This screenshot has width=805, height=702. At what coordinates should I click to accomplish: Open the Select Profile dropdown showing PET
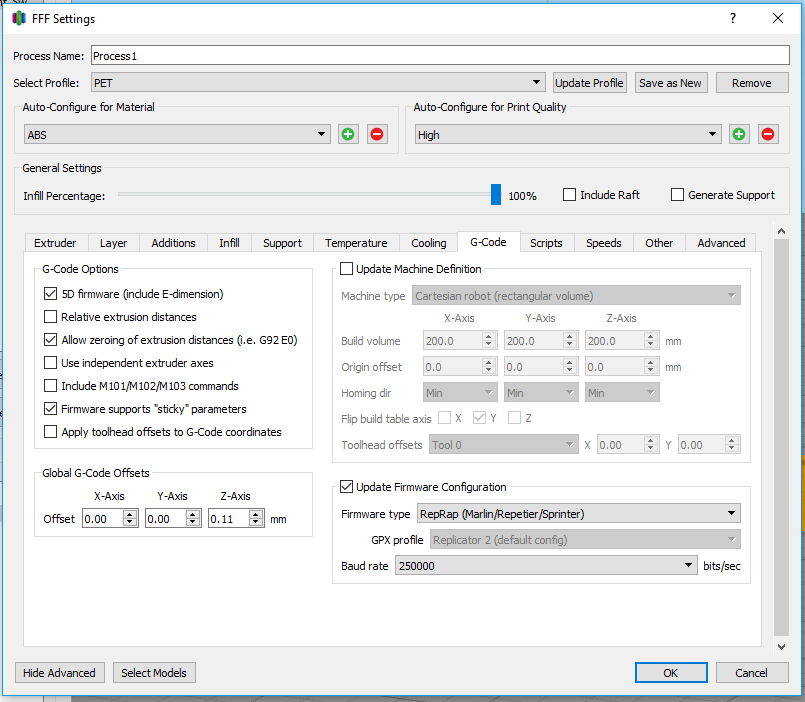pyautogui.click(x=318, y=83)
